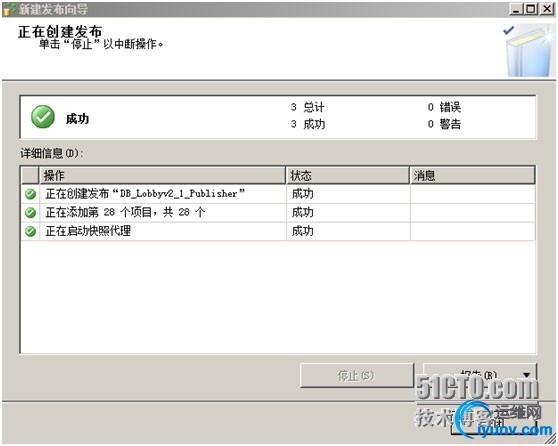The height and width of the screenshot is (446, 558).
Task: Click the "0 警告" summary text
Action: click(x=444, y=124)
